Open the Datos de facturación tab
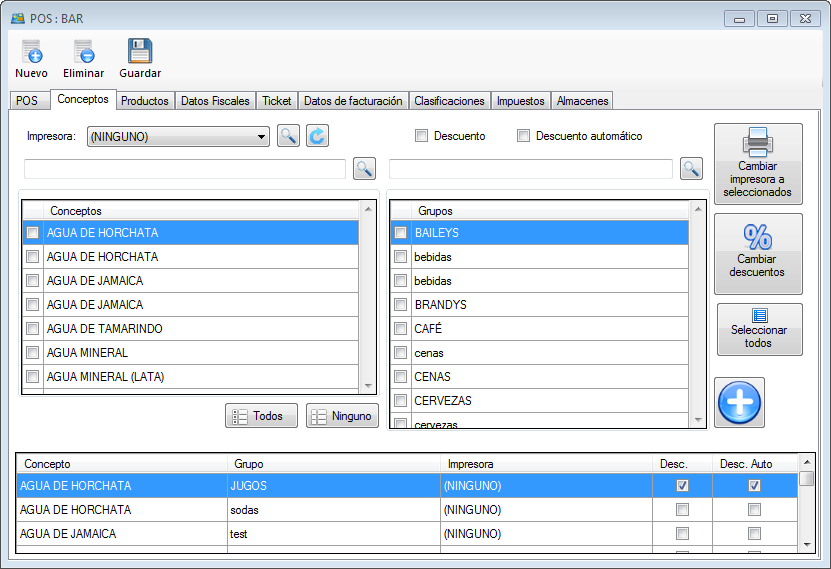The width and height of the screenshot is (831, 569). click(x=353, y=101)
